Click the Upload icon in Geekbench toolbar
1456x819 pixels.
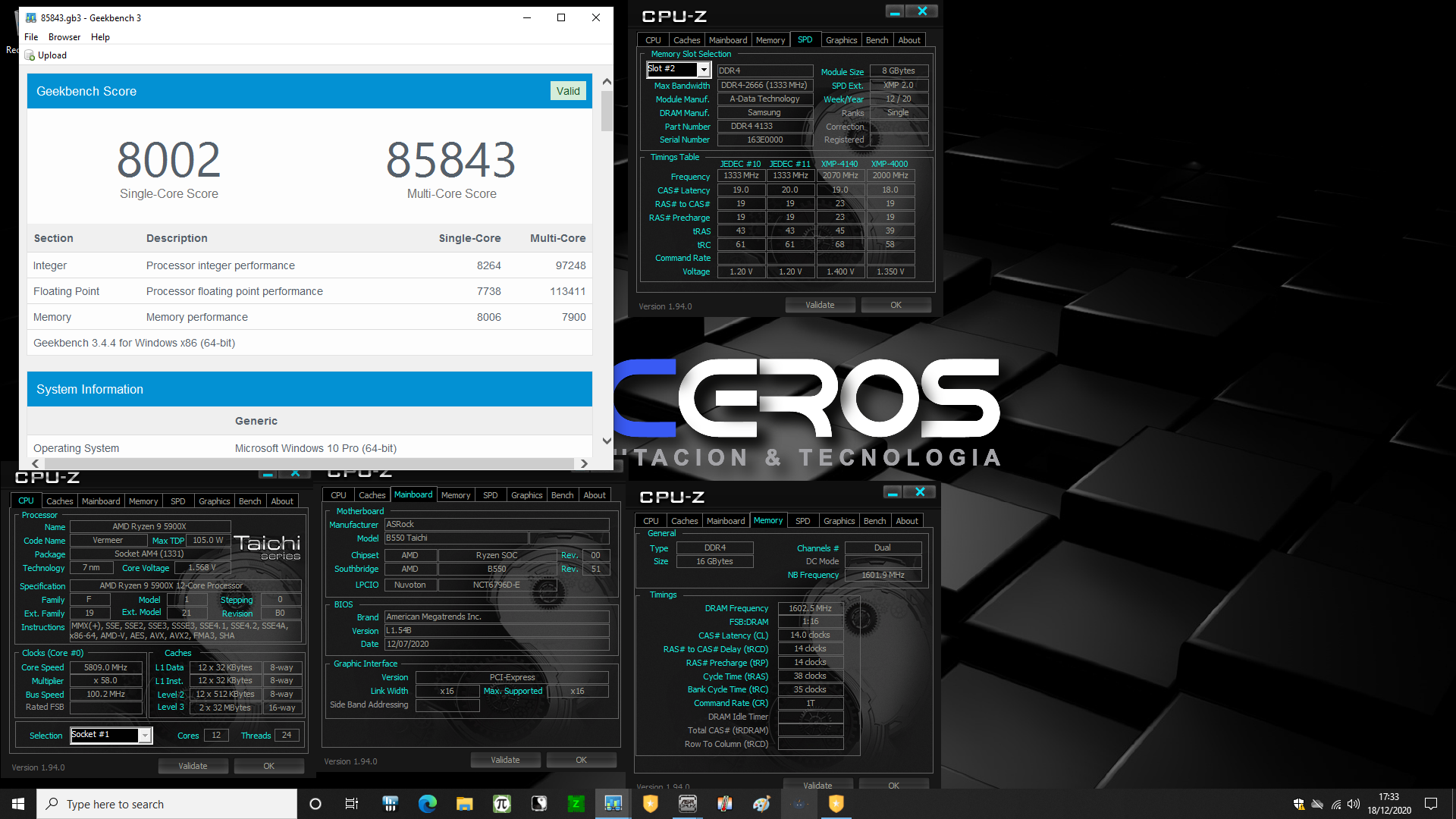(x=30, y=55)
